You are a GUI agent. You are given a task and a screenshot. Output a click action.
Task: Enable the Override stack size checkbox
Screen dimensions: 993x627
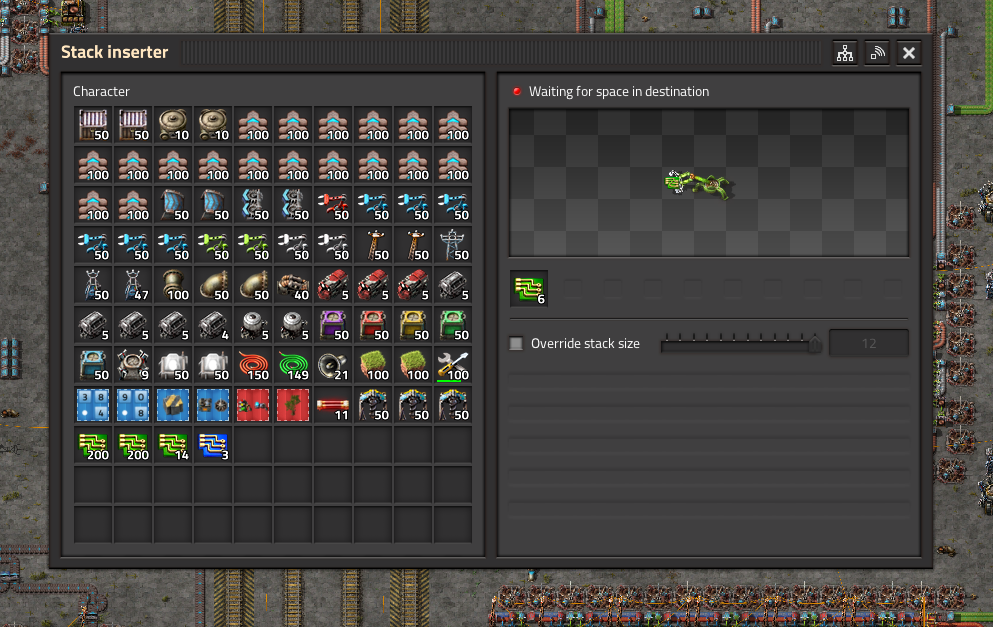point(516,343)
